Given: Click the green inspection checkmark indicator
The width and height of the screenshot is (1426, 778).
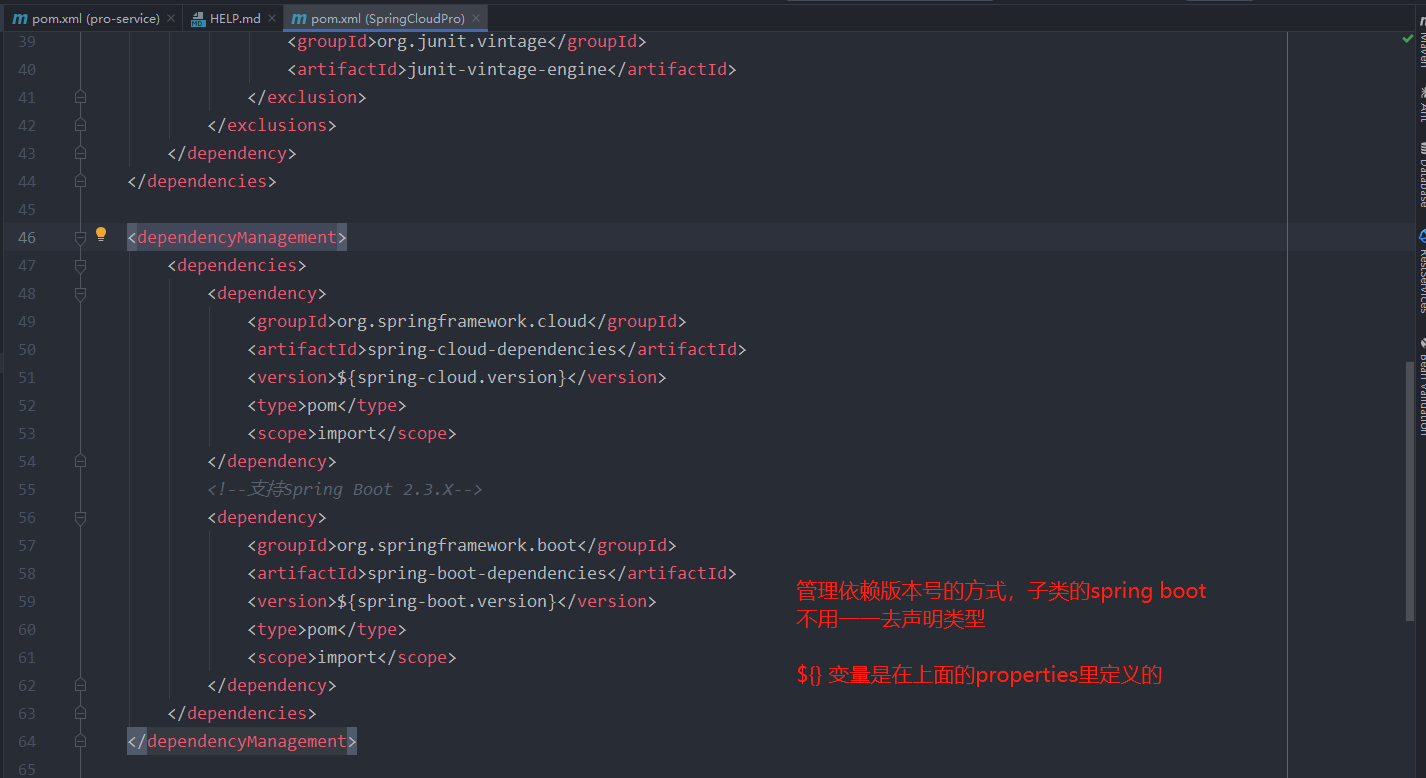Looking at the screenshot, I should [1408, 40].
